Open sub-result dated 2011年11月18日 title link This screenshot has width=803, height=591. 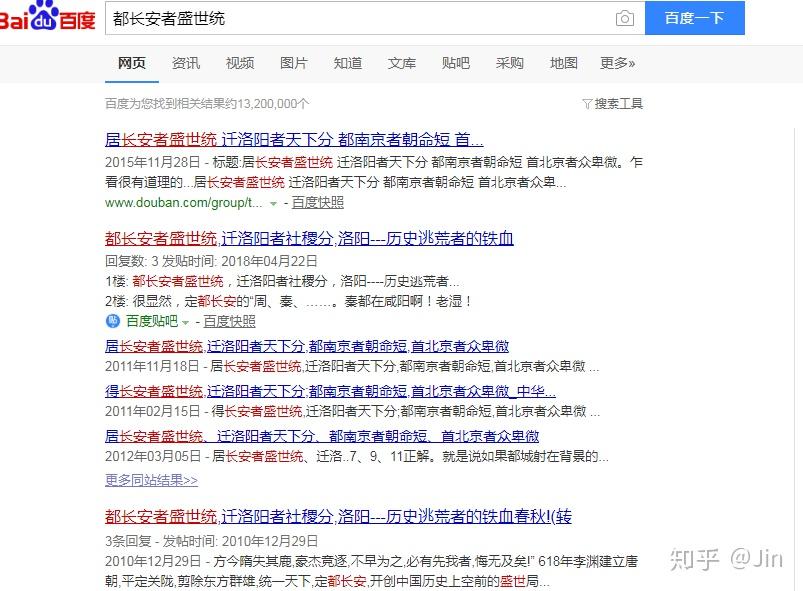307,346
